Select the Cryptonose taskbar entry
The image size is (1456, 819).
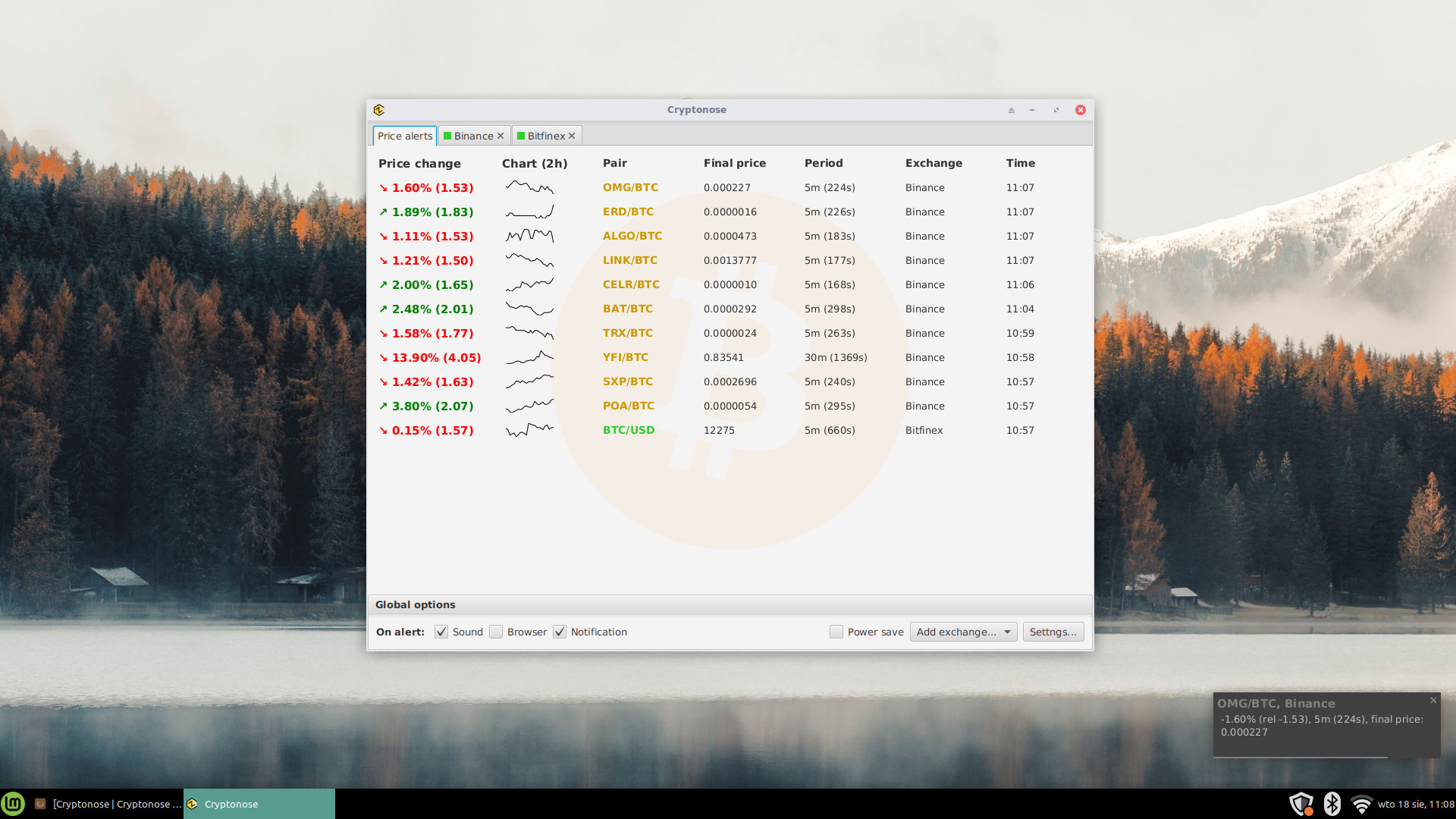click(x=259, y=804)
